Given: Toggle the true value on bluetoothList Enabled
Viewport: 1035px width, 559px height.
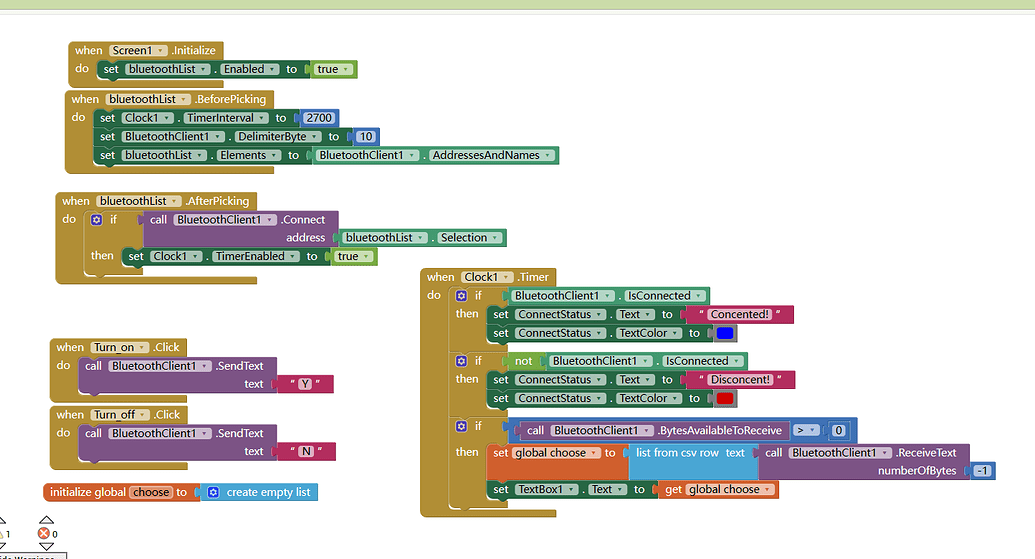Looking at the screenshot, I should click(x=332, y=69).
